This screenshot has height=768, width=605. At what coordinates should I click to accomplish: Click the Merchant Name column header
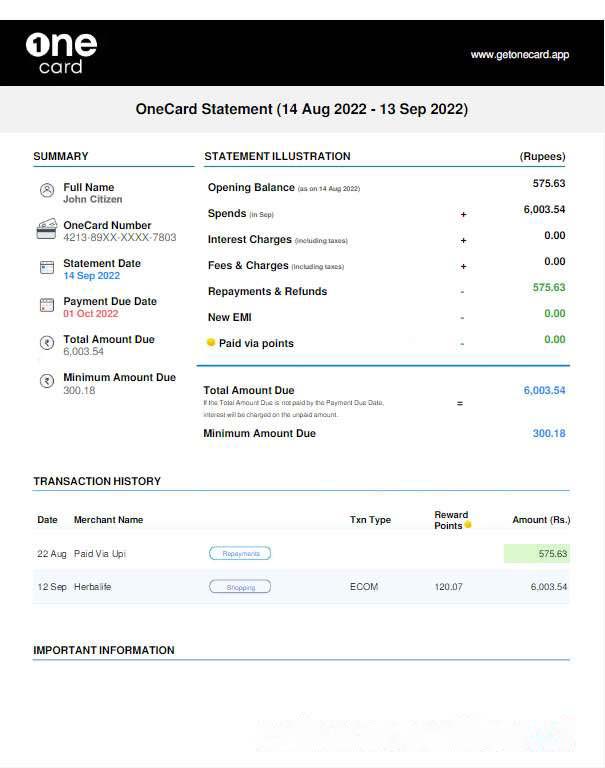pos(108,520)
